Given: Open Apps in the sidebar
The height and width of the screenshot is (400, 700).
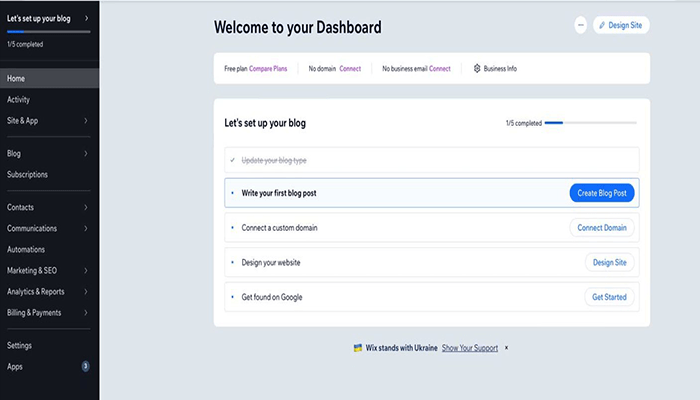Looking at the screenshot, I should pos(15,367).
